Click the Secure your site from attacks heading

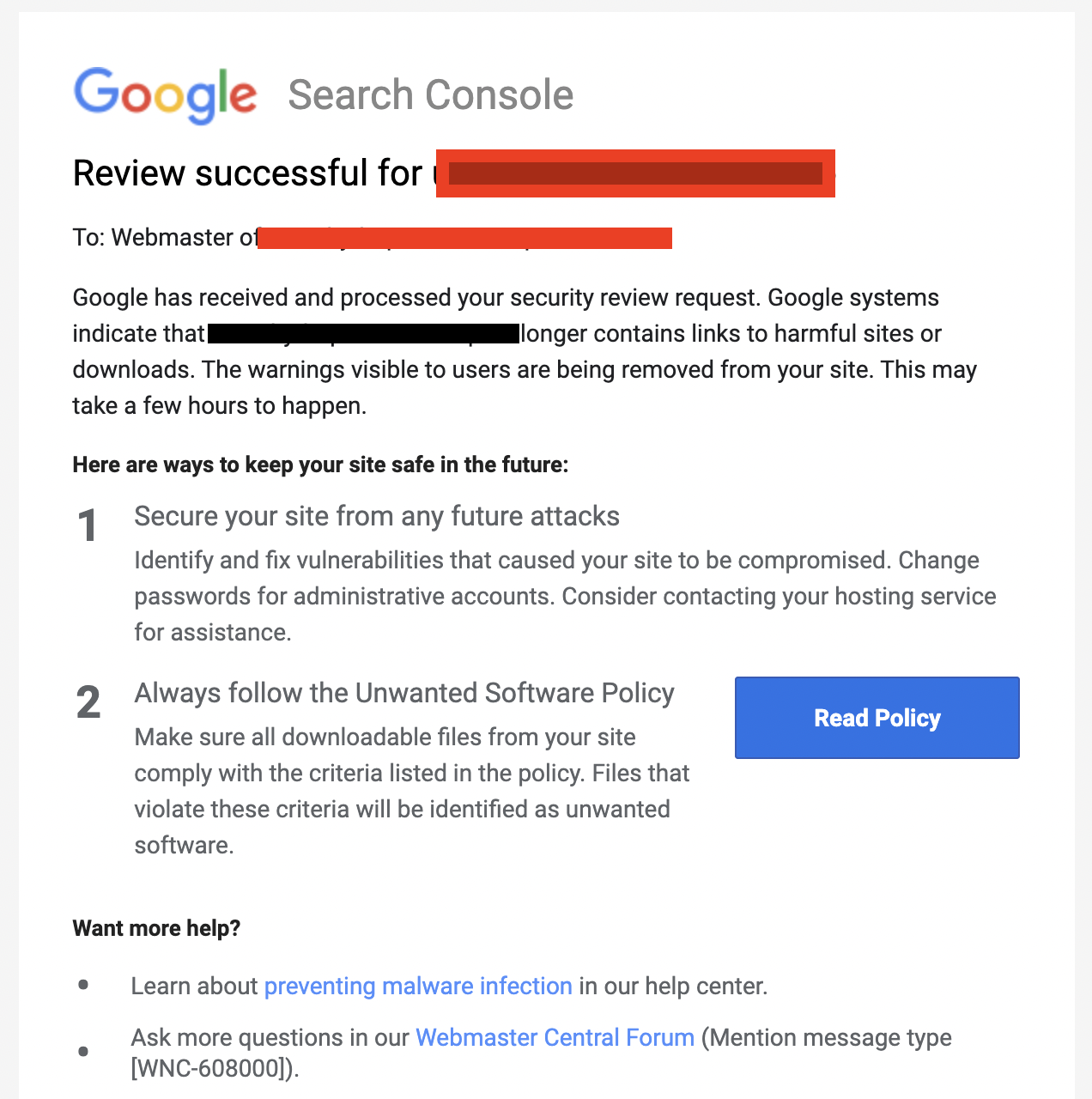pyautogui.click(x=376, y=516)
